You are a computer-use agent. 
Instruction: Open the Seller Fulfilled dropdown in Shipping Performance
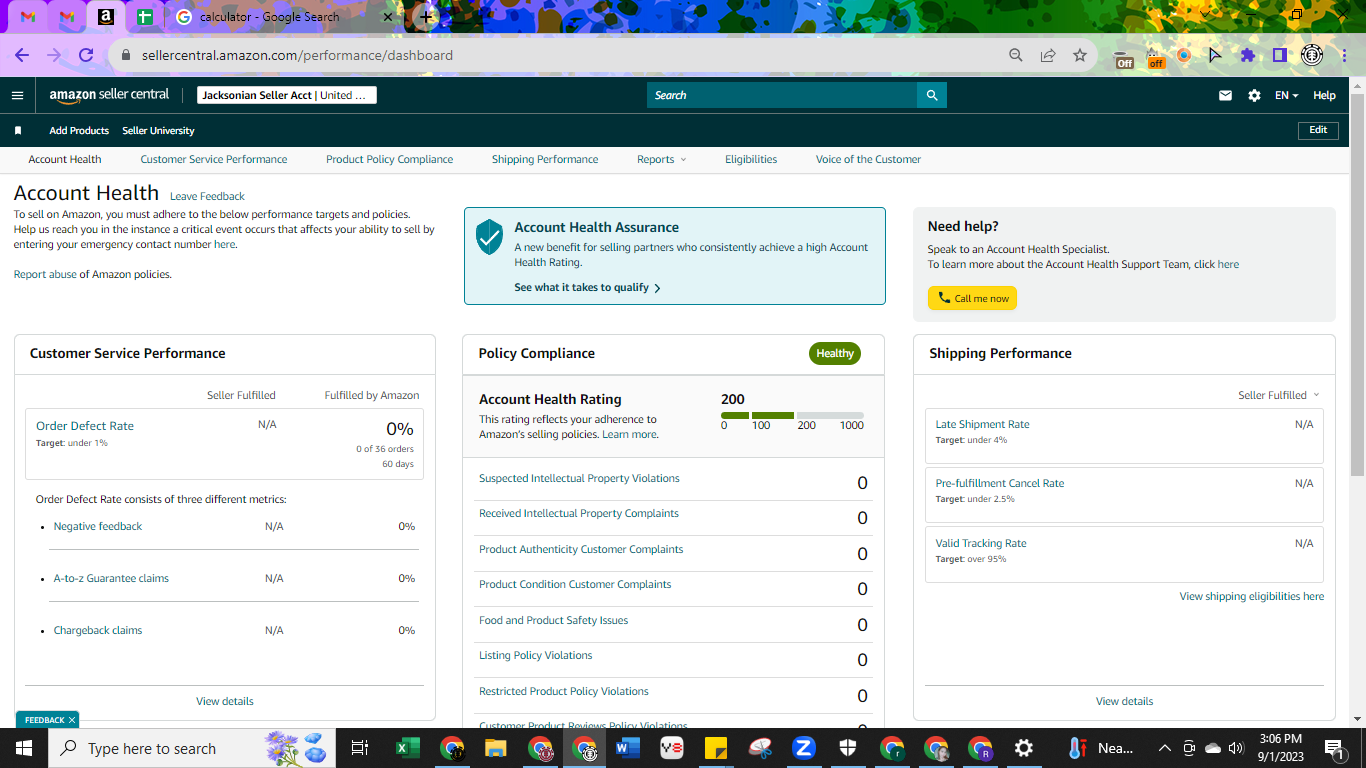click(1278, 395)
